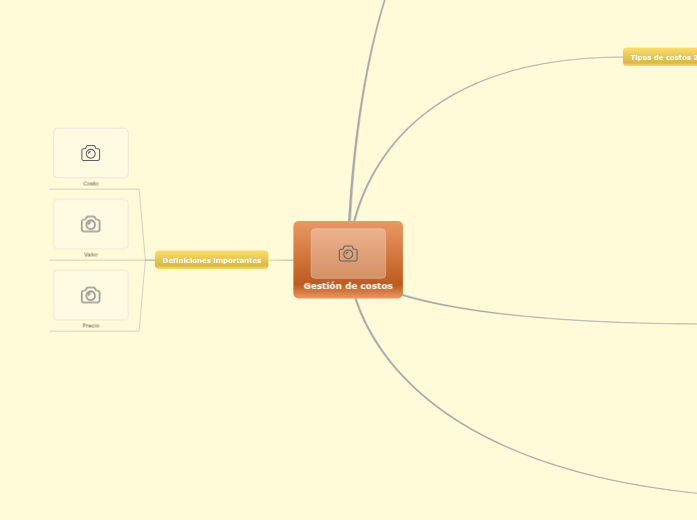Click the camera icon above the Valor label

click(x=91, y=224)
